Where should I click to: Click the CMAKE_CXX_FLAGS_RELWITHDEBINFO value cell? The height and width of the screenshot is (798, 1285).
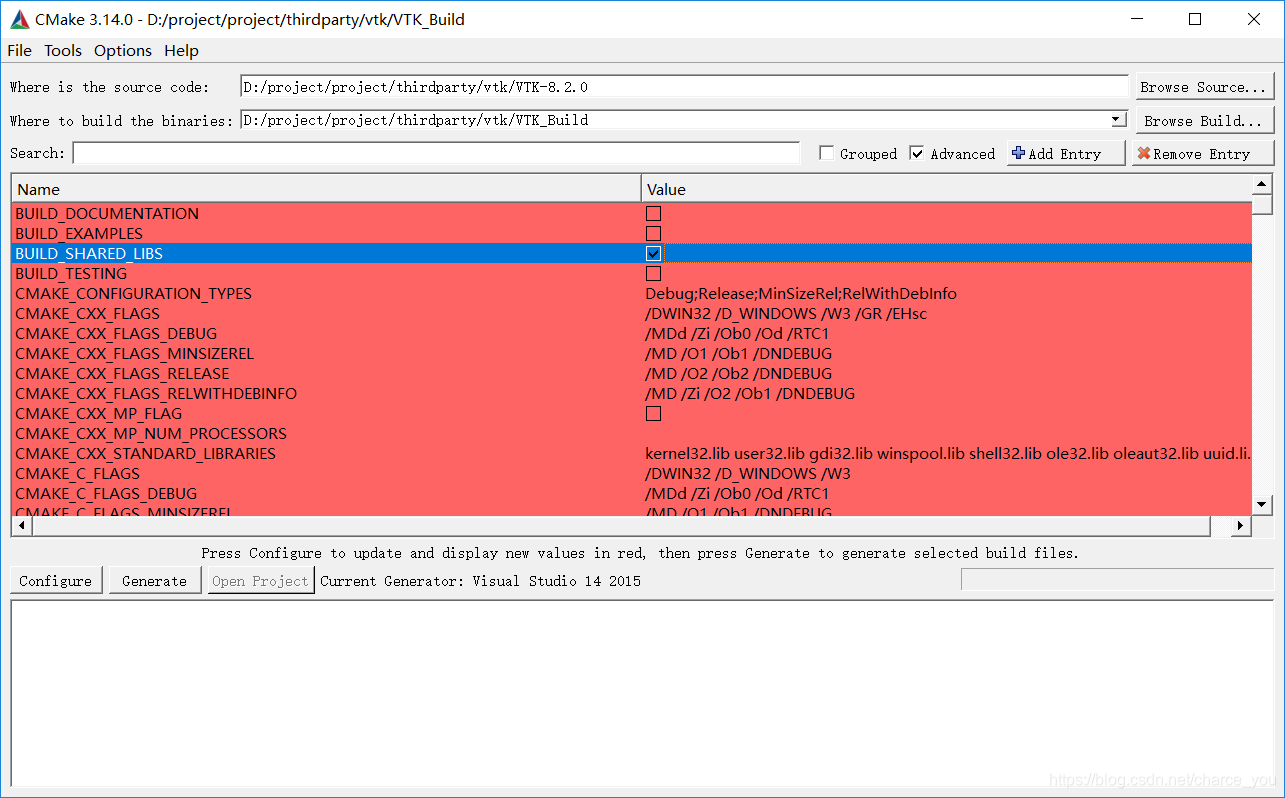(946, 393)
